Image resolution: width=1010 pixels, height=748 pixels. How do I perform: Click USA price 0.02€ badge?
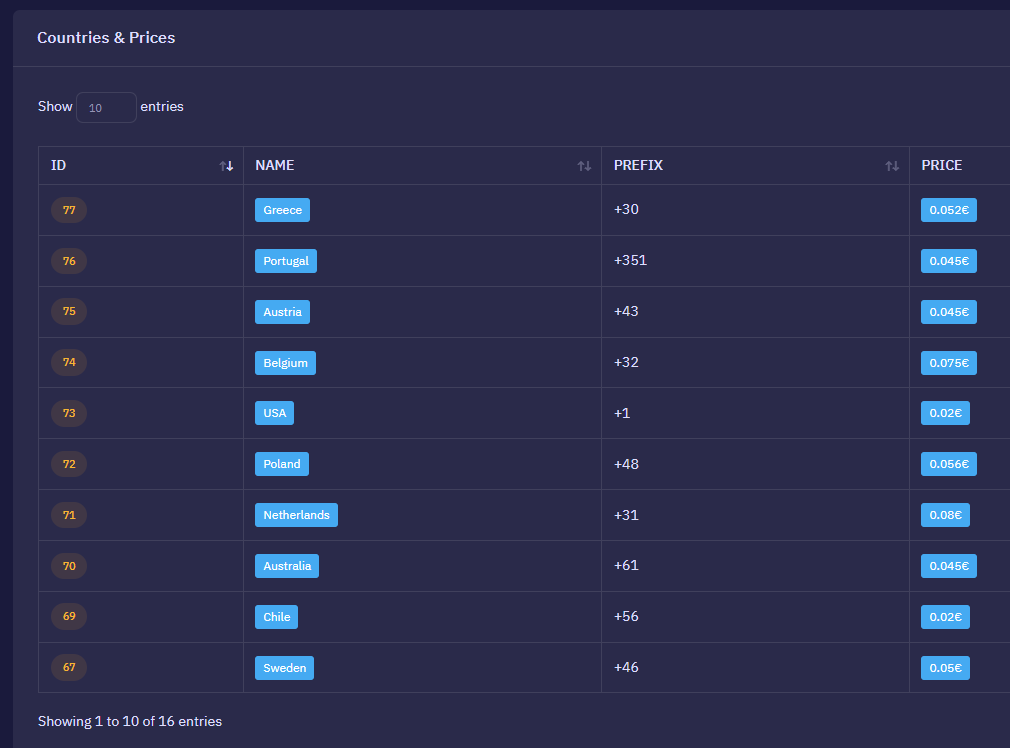click(945, 413)
